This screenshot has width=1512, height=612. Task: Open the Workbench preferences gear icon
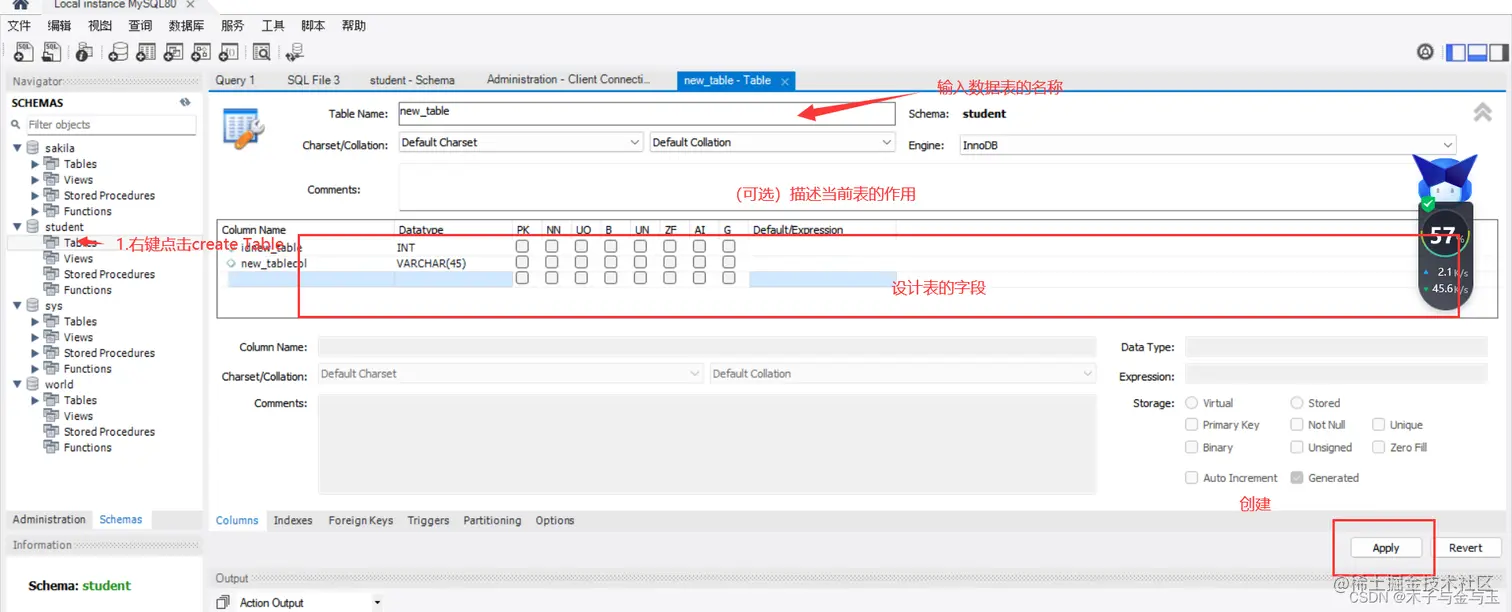tap(1426, 52)
